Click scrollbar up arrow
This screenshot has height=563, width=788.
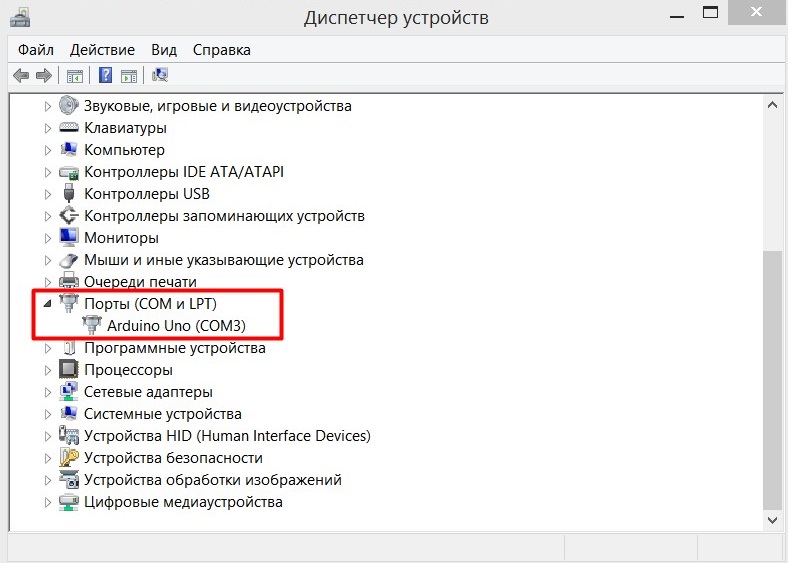(772, 105)
